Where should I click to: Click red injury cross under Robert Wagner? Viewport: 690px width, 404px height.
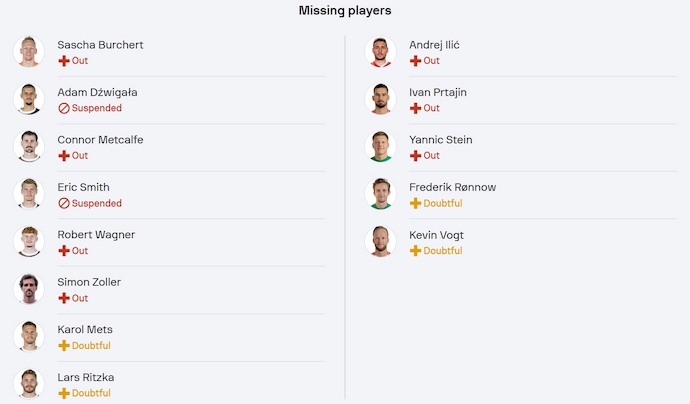[x=63, y=251]
